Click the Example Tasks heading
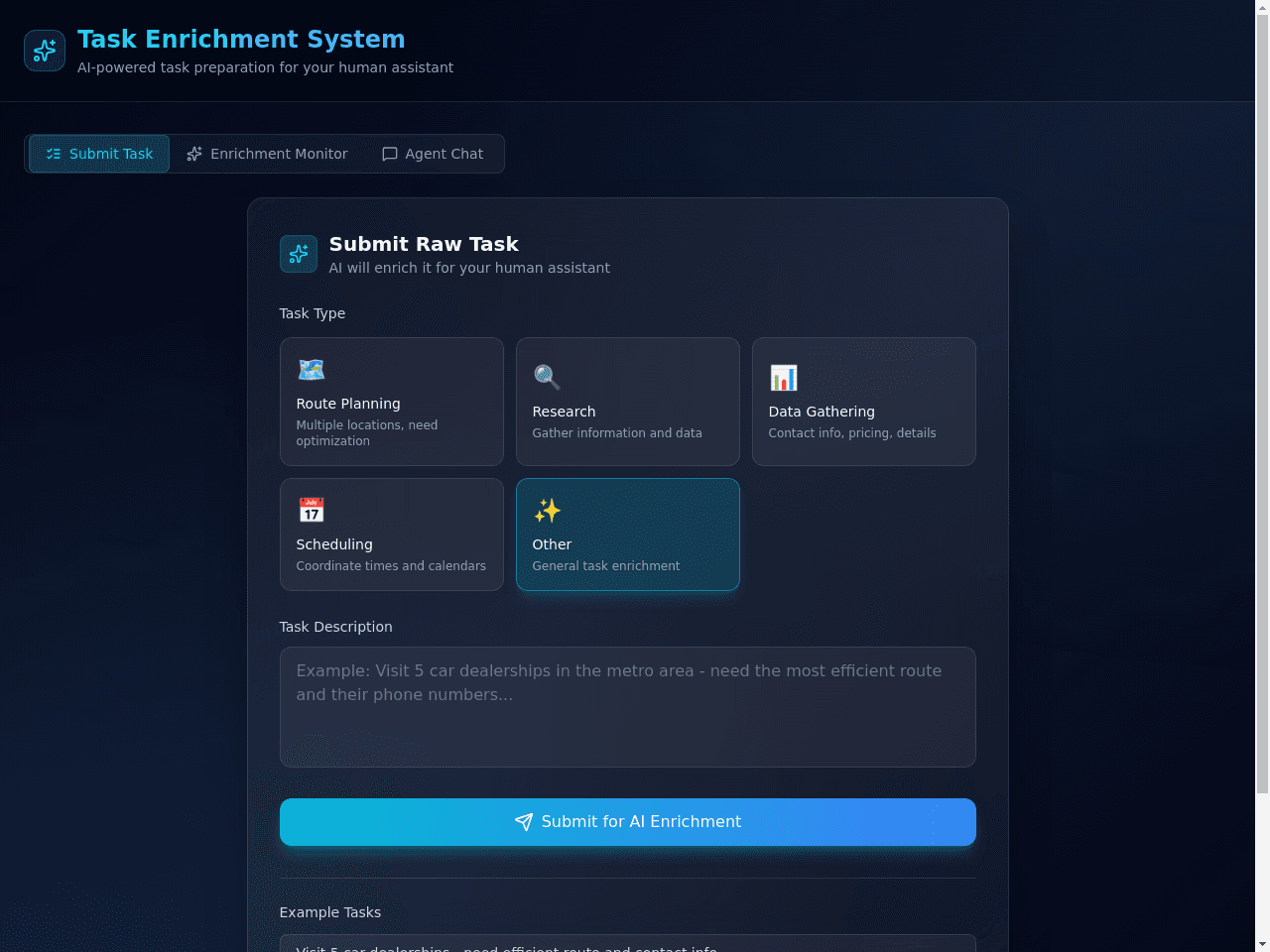The width and height of the screenshot is (1270, 952). pos(330,912)
